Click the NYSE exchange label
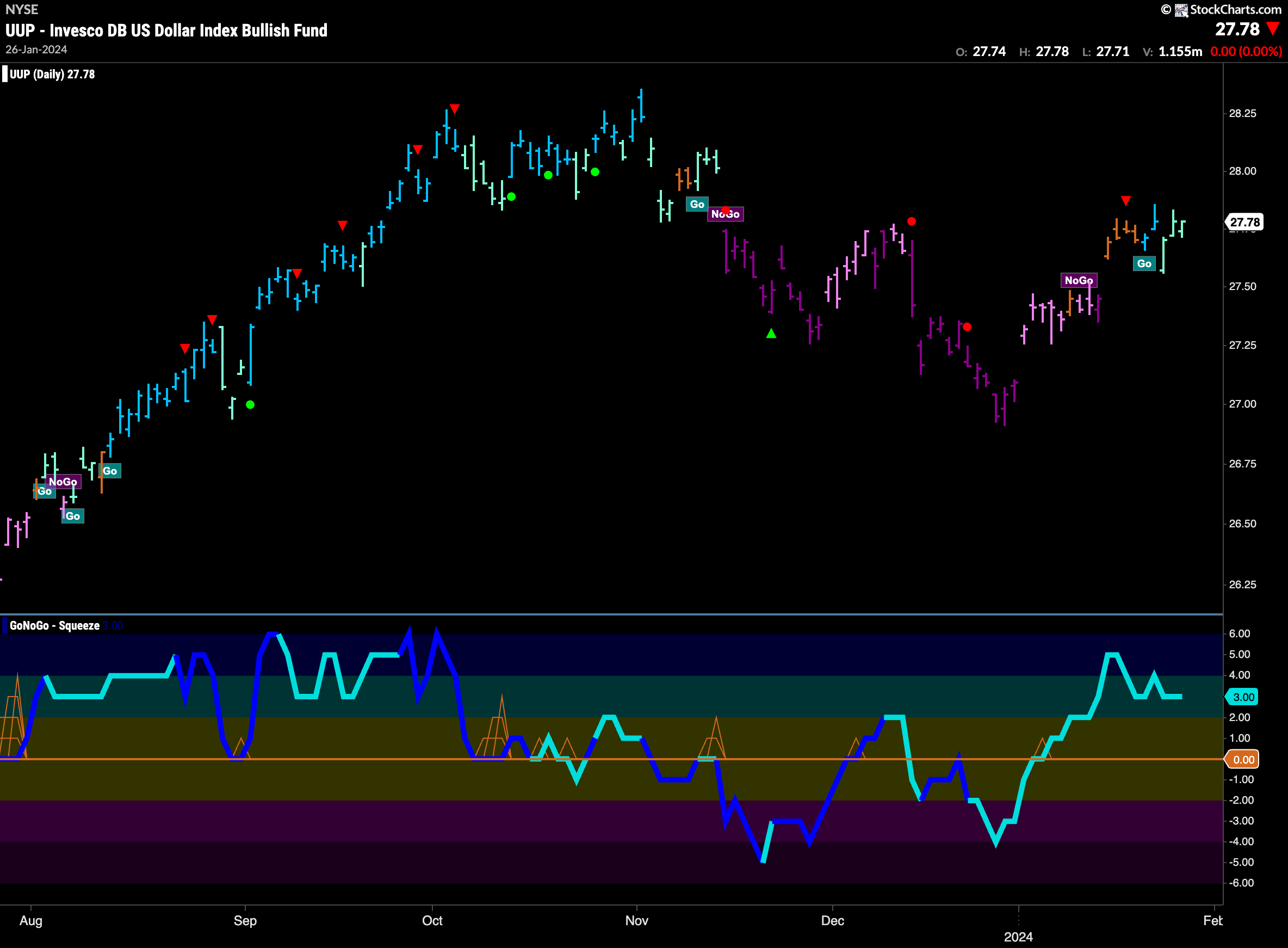1288x948 pixels. (22, 10)
